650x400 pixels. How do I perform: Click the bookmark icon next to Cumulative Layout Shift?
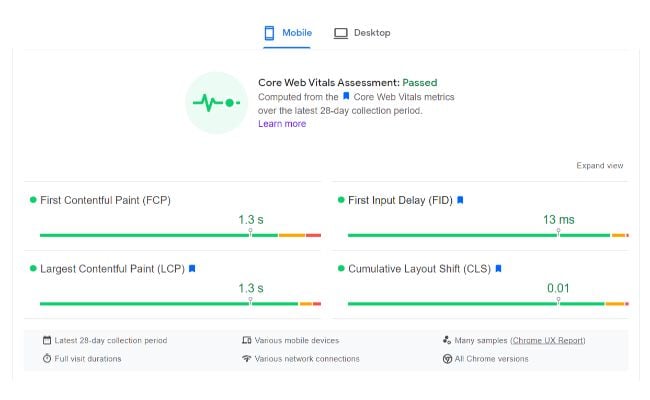pyautogui.click(x=498, y=269)
